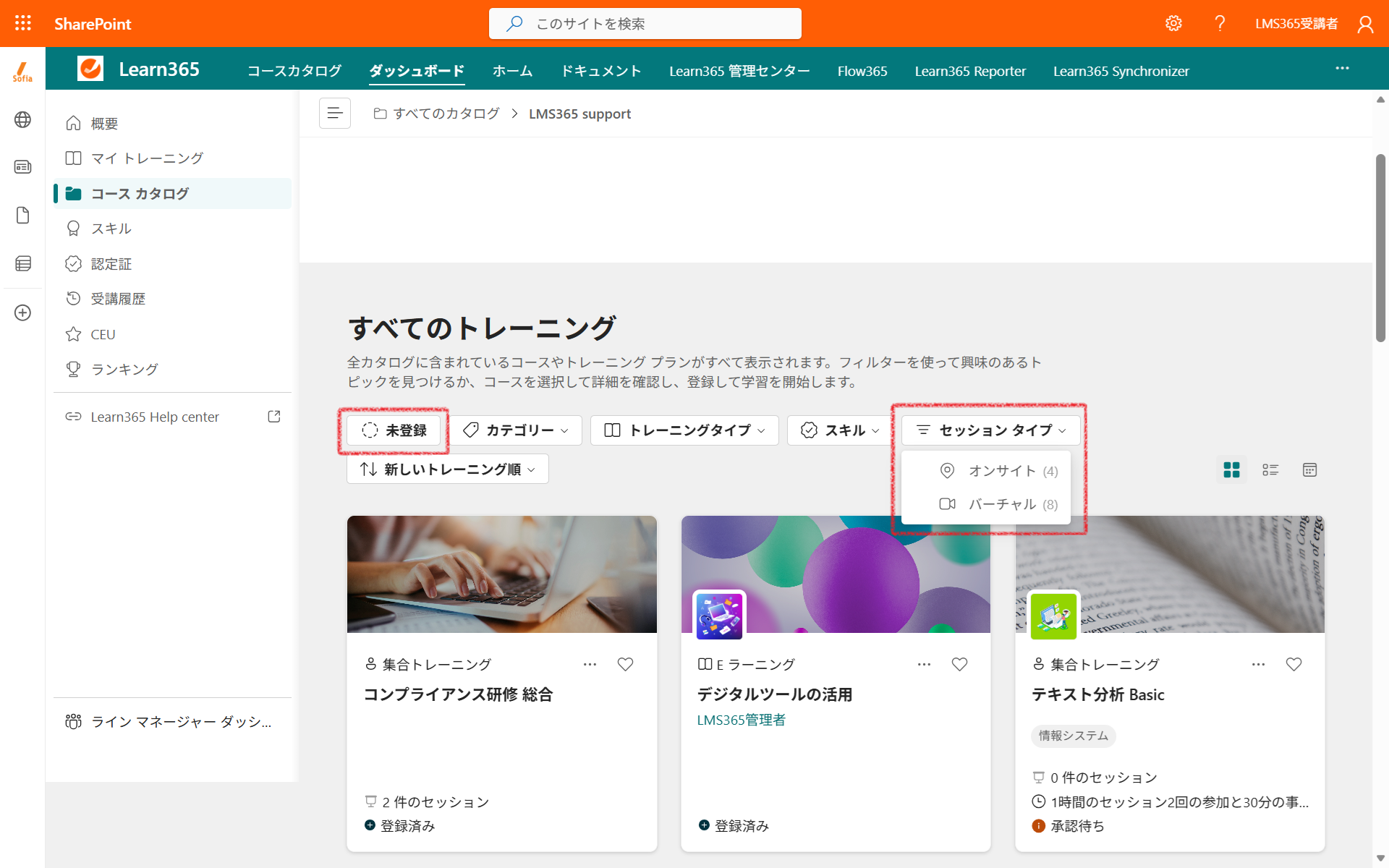1389x868 pixels.
Task: Go to CEU in sidebar
Action: tap(172, 334)
